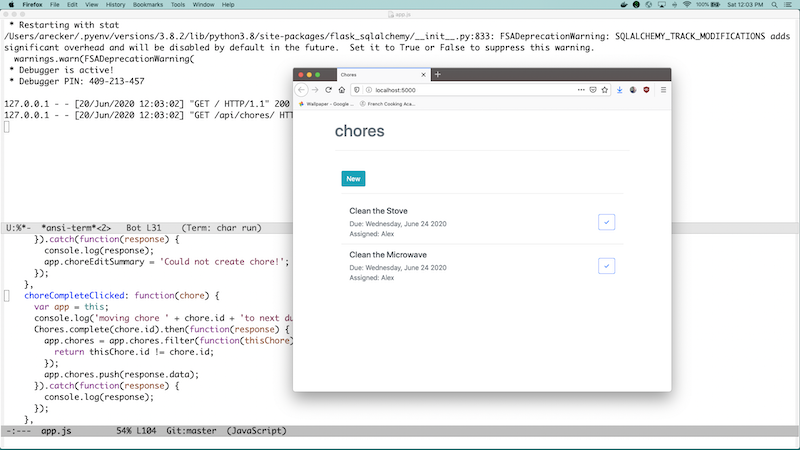Open the red shield extension icon
The image size is (800, 450).
coord(646,90)
